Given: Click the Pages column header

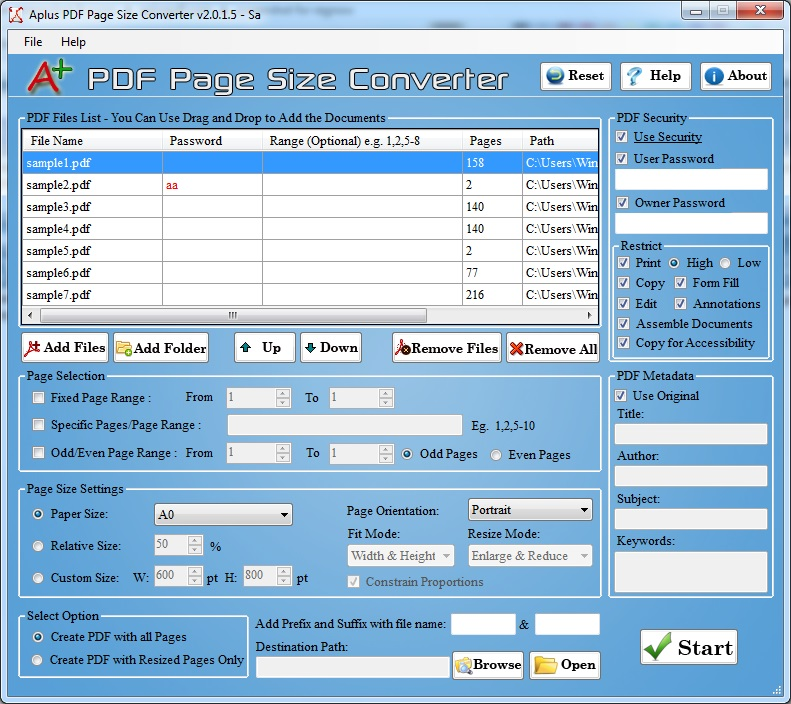Looking at the screenshot, I should (x=492, y=141).
